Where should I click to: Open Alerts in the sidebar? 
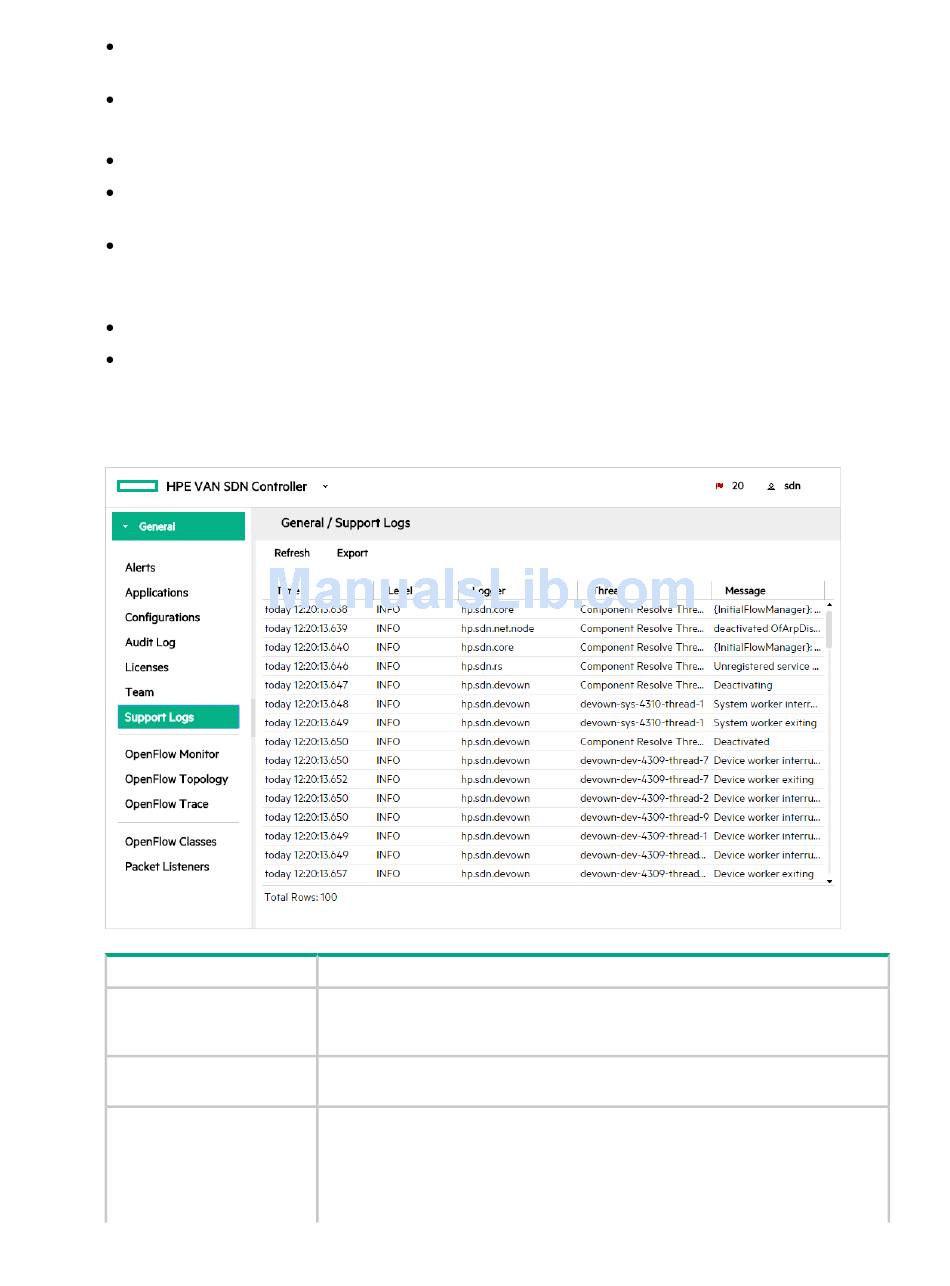(140, 568)
